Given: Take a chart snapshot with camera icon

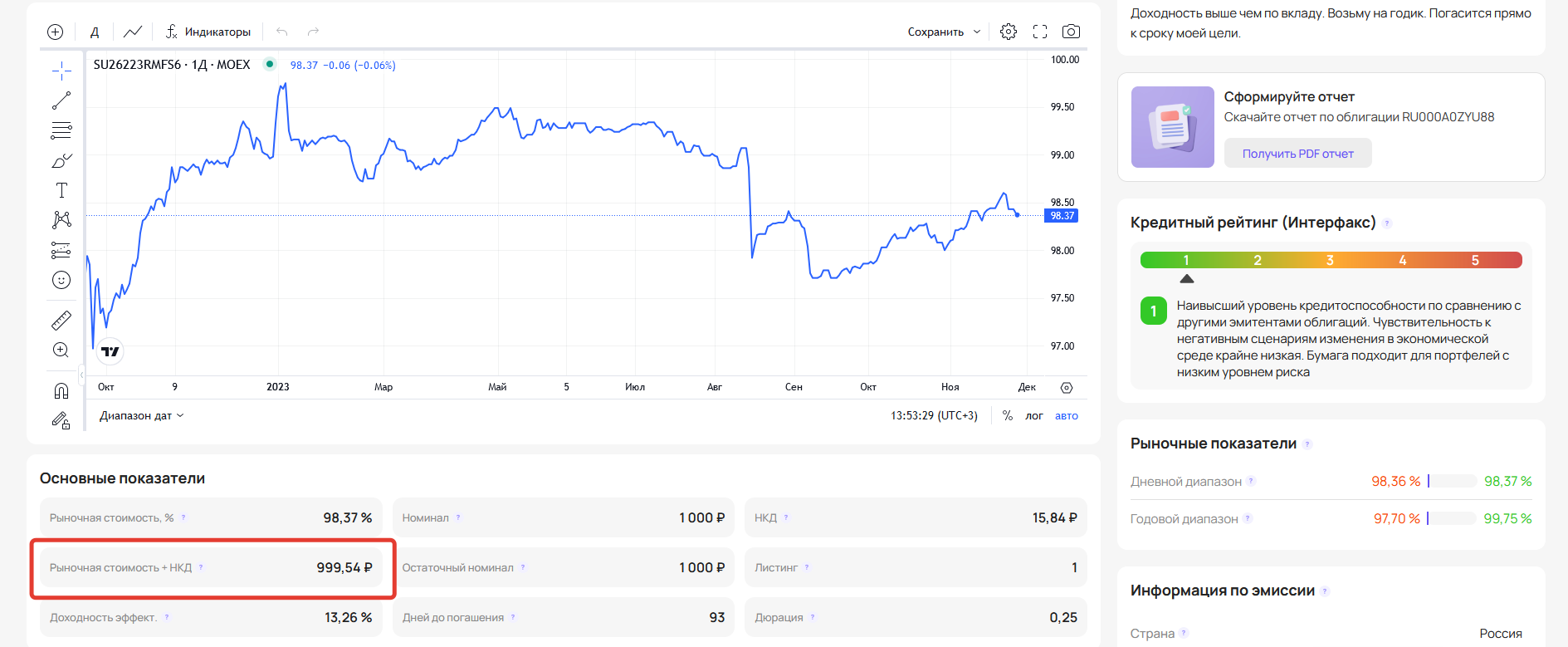Looking at the screenshot, I should pyautogui.click(x=1071, y=32).
